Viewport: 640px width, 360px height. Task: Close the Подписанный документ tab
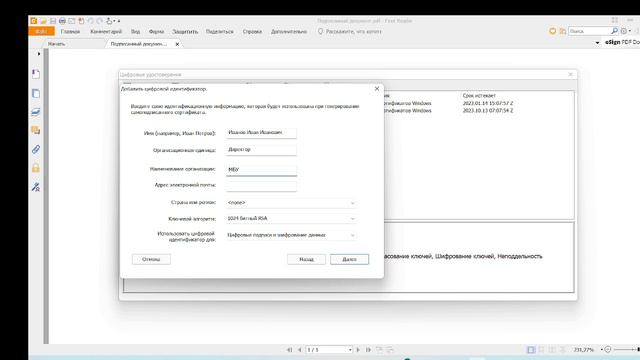coord(177,44)
